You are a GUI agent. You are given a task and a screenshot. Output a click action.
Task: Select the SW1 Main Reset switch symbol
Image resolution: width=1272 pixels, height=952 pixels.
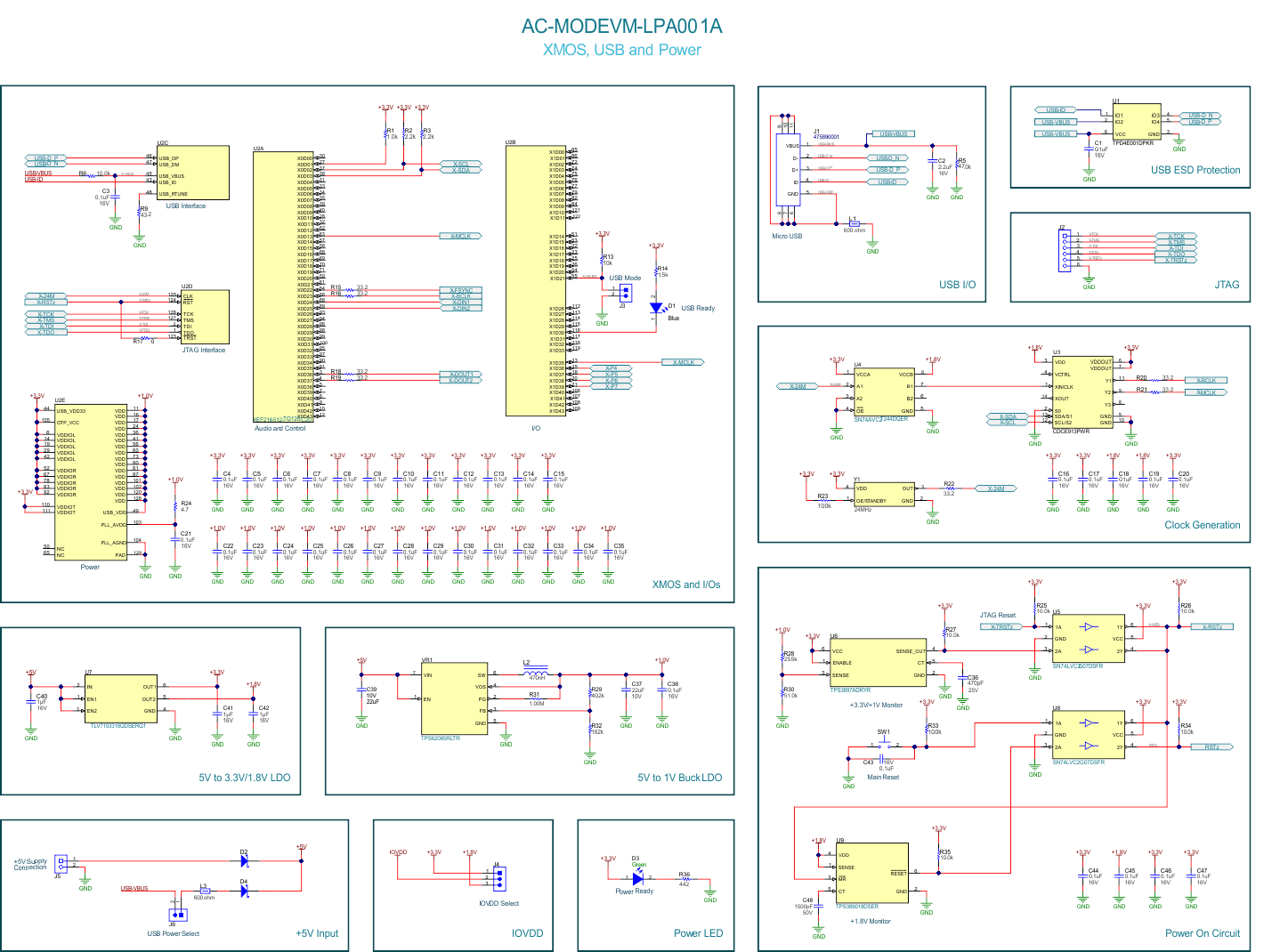point(885,746)
